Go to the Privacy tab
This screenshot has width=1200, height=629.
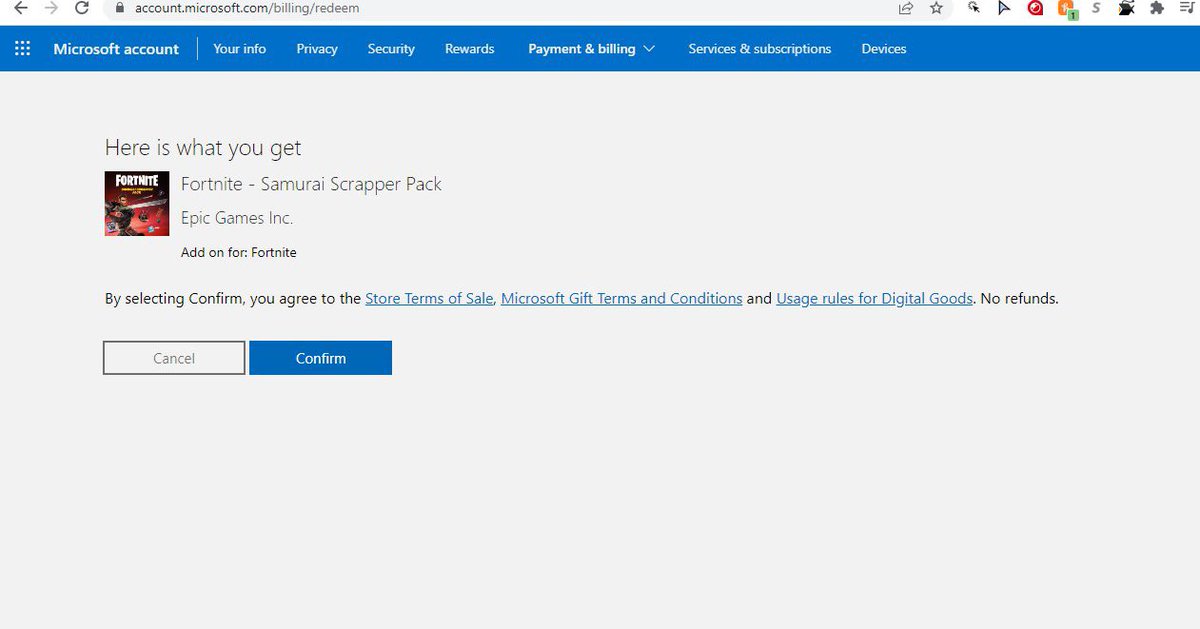click(317, 48)
